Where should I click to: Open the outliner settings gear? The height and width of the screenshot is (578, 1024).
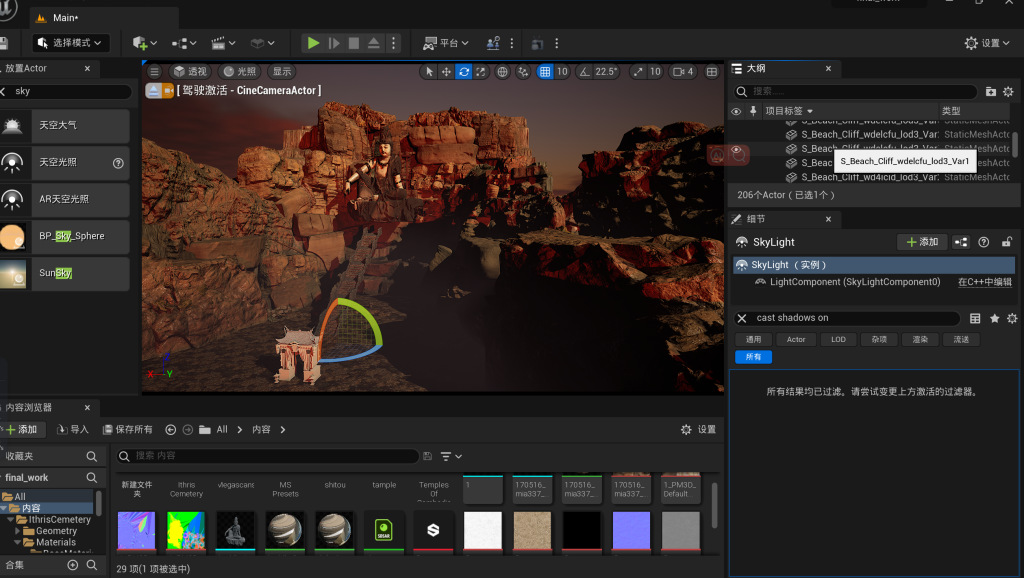(1008, 91)
